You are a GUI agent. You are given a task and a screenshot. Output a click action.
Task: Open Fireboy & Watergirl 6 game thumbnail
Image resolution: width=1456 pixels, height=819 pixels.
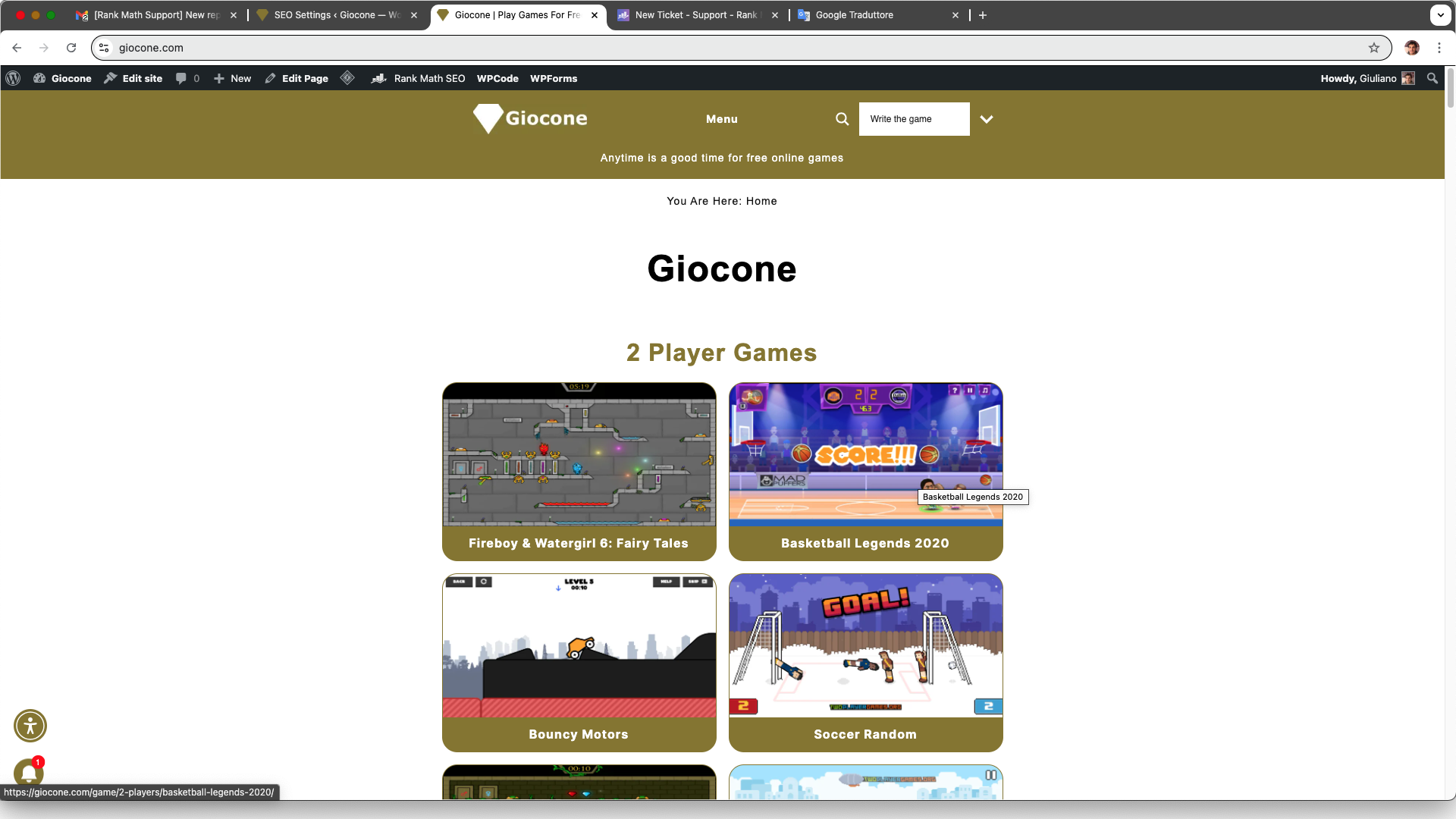point(579,454)
